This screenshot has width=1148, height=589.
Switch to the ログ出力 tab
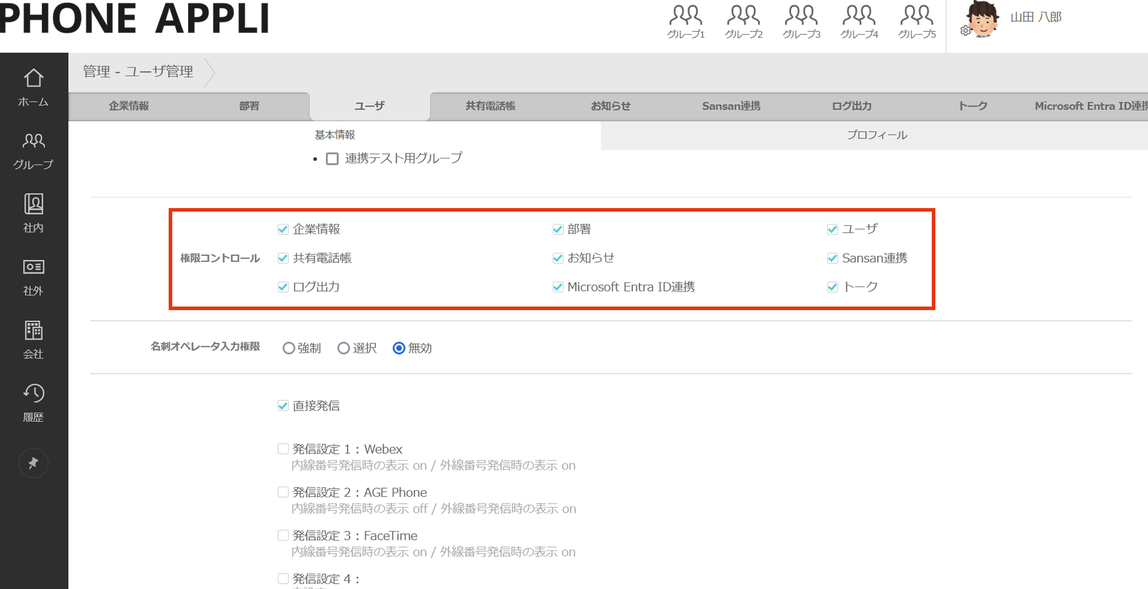[x=851, y=106]
